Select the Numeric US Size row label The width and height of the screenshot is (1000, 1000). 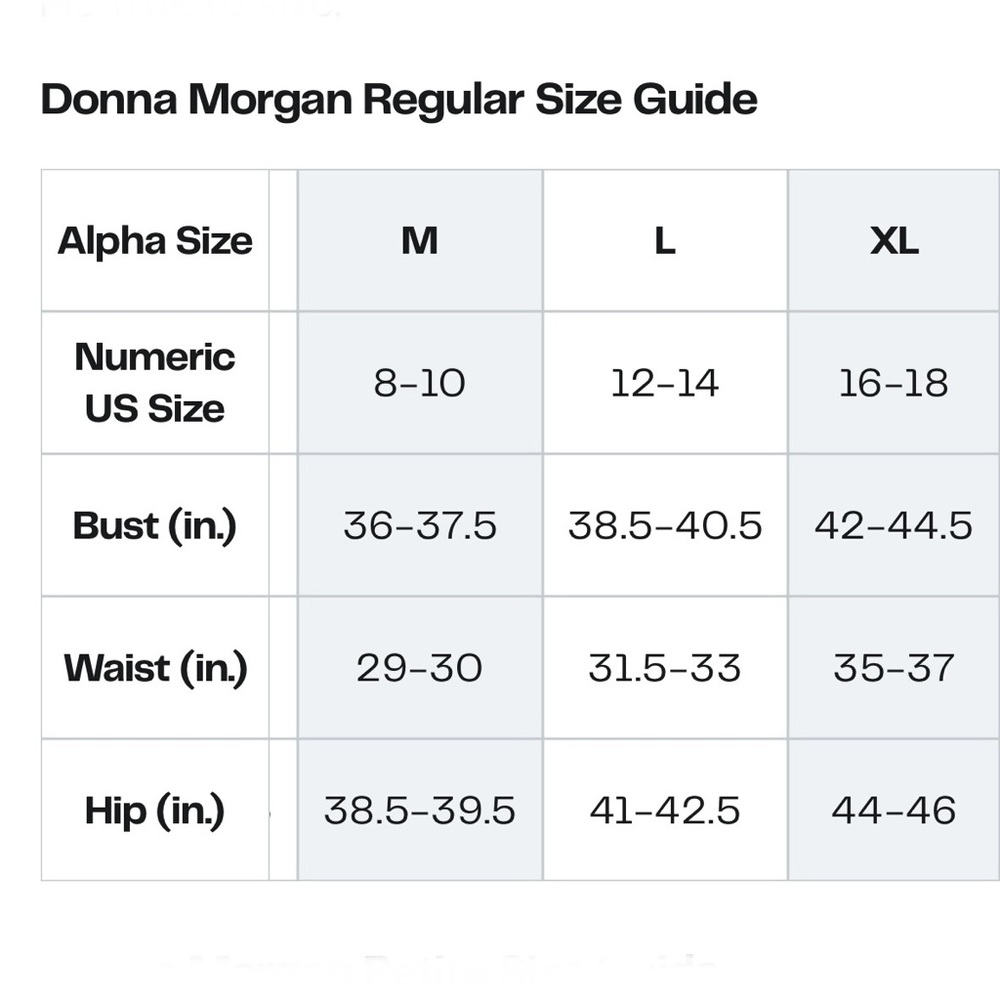pyautogui.click(x=155, y=383)
